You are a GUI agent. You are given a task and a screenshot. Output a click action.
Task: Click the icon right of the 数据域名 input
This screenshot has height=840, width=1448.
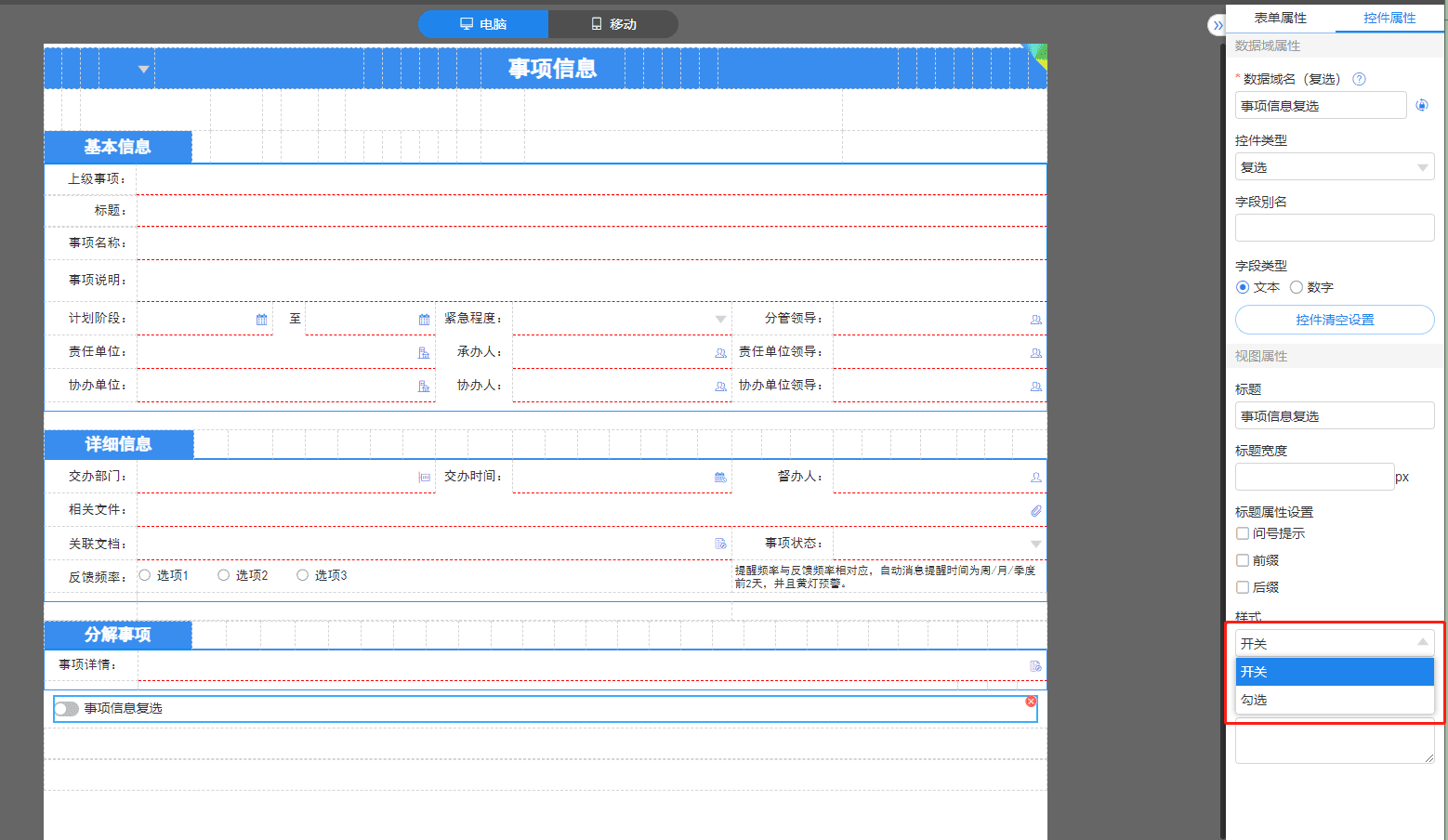(1421, 105)
